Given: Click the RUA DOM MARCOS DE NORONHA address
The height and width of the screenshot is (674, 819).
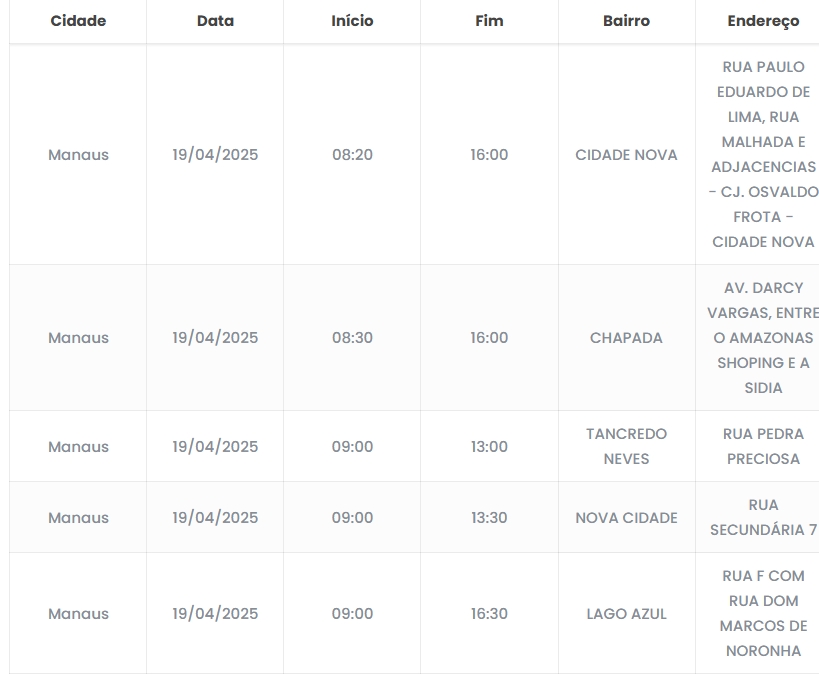Looking at the screenshot, I should (763, 614).
